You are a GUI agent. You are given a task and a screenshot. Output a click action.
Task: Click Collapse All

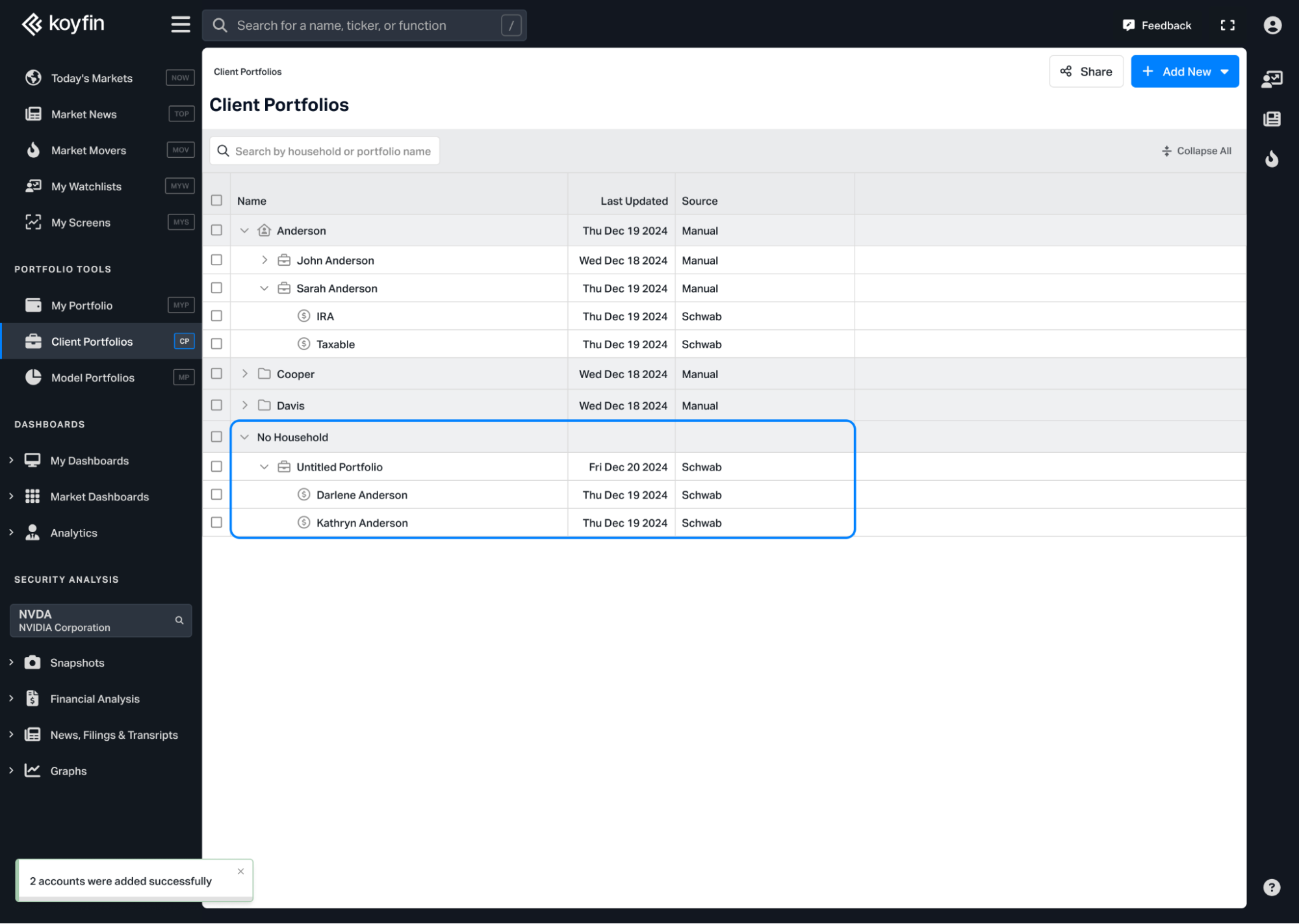tap(1196, 151)
